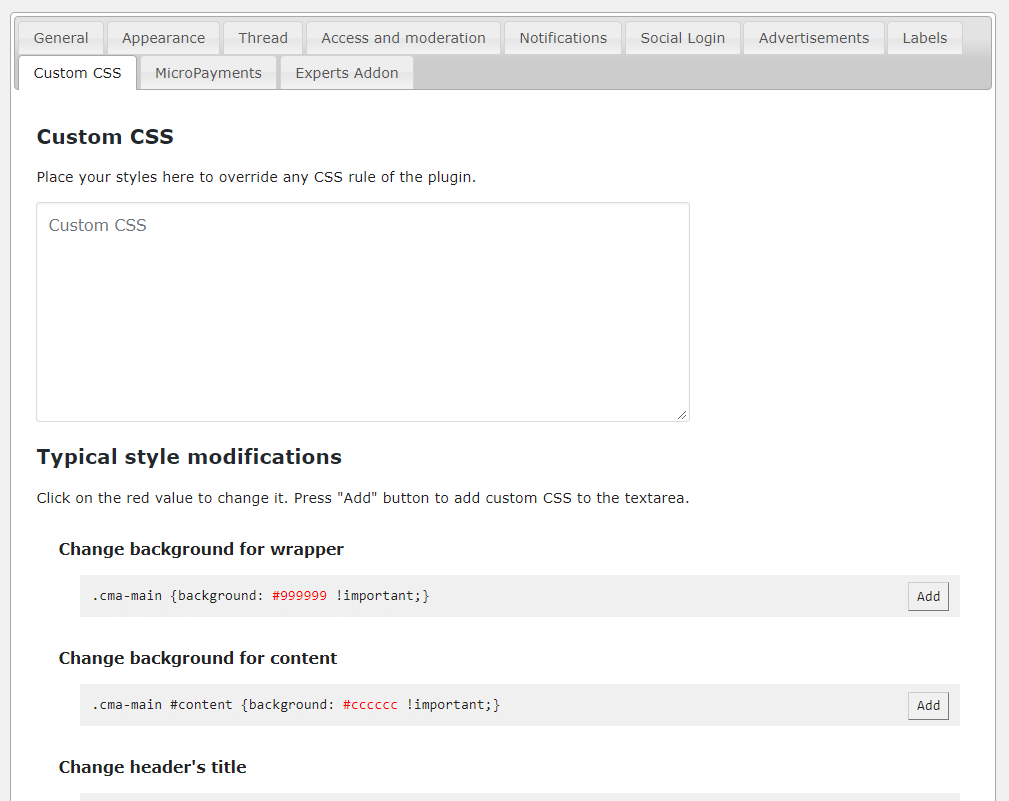The image size is (1009, 801).
Task: Edit the red #cccccc color value
Action: [370, 705]
